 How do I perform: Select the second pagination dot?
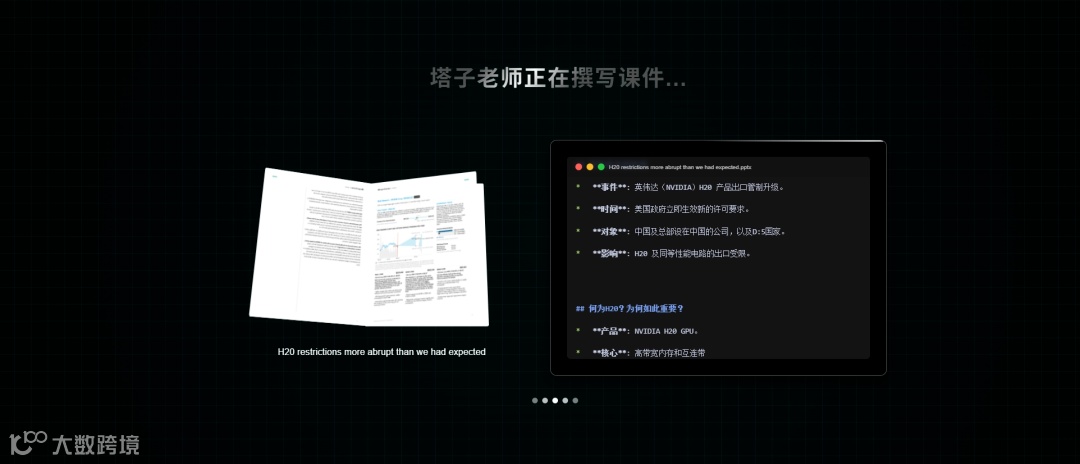point(545,400)
